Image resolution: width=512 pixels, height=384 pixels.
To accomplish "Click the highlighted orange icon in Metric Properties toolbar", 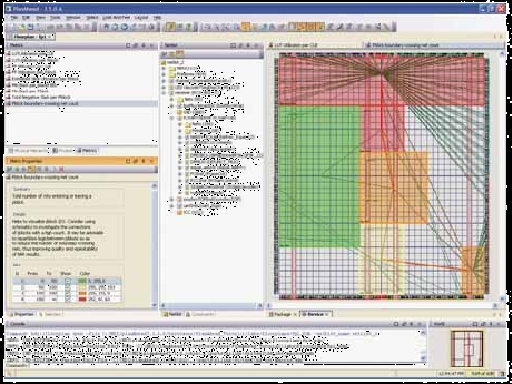I will tap(32, 169).
